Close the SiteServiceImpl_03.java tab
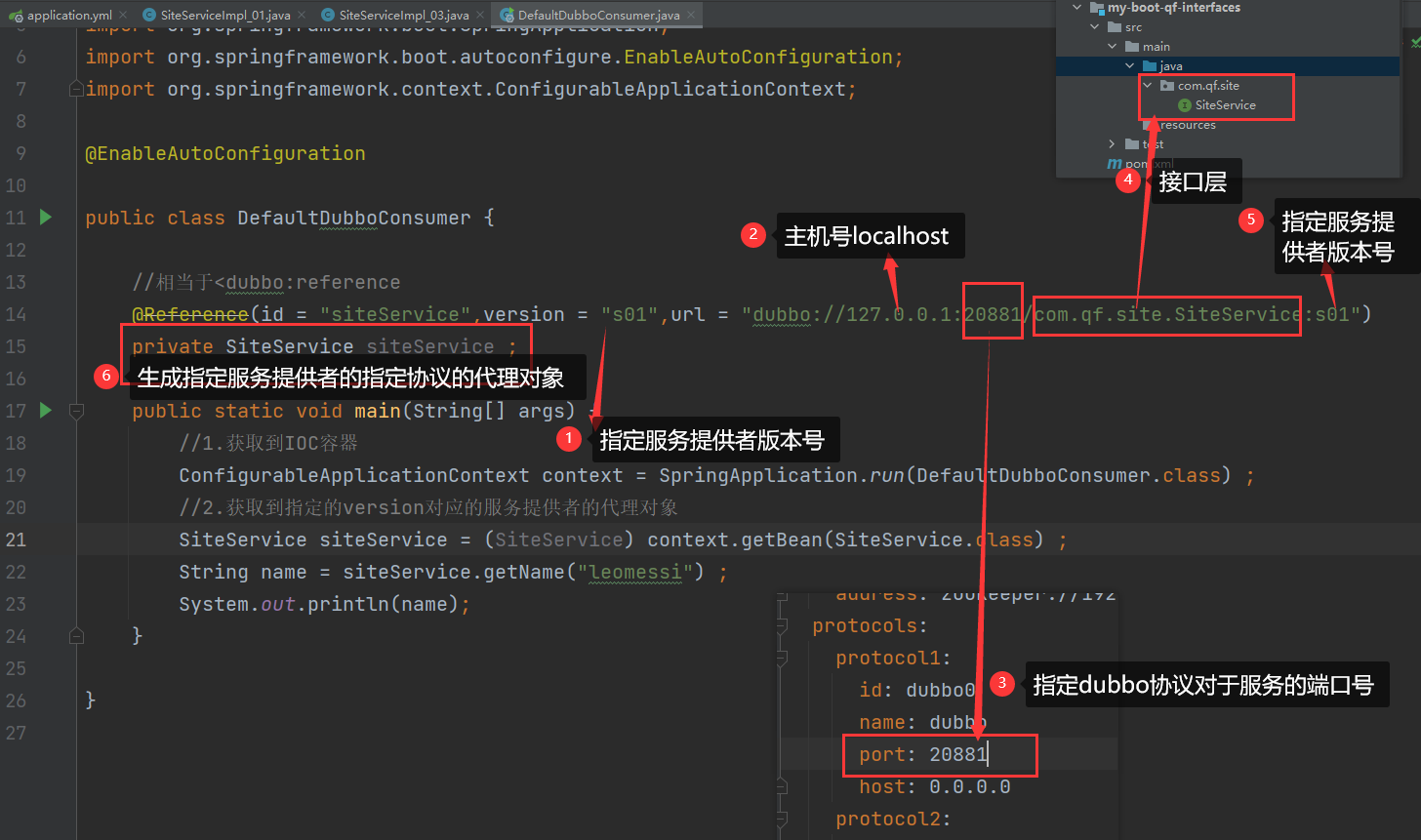 [479, 16]
